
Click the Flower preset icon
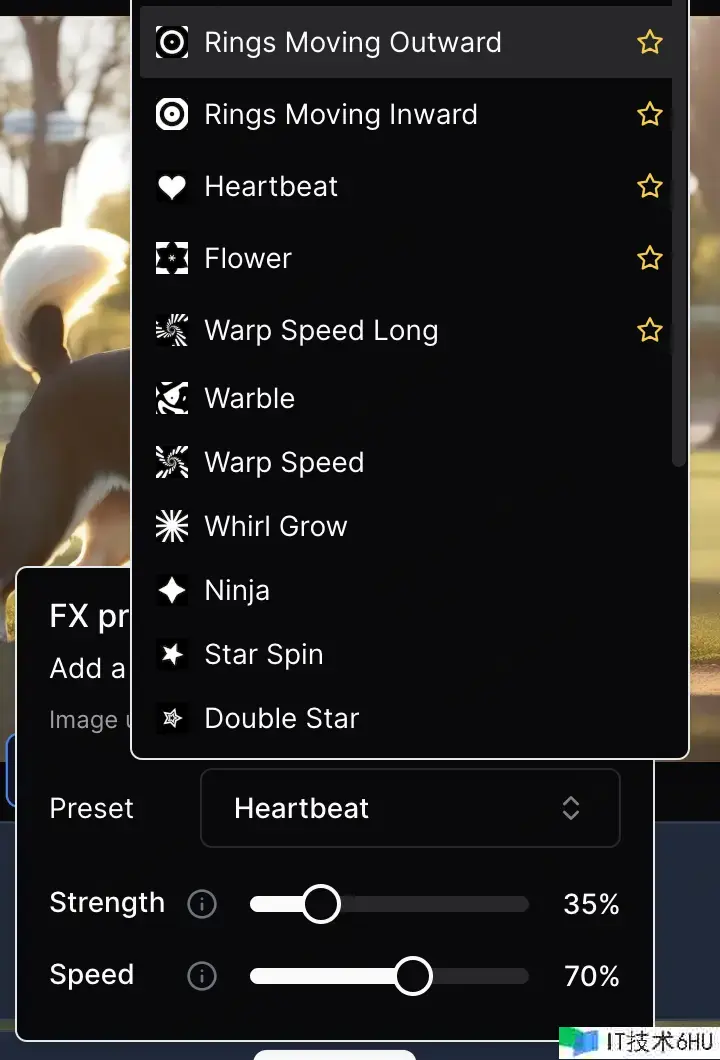[172, 258]
